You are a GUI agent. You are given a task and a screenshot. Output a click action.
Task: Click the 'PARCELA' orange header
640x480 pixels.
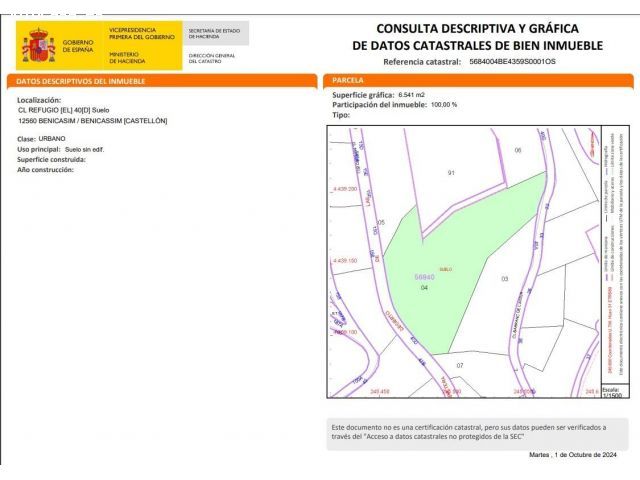(x=478, y=80)
